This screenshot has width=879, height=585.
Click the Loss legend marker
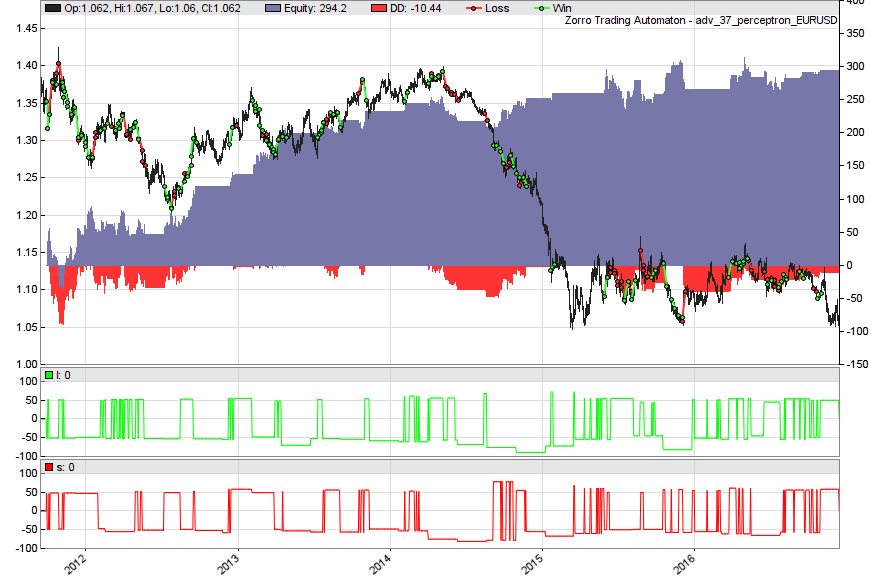(x=474, y=8)
